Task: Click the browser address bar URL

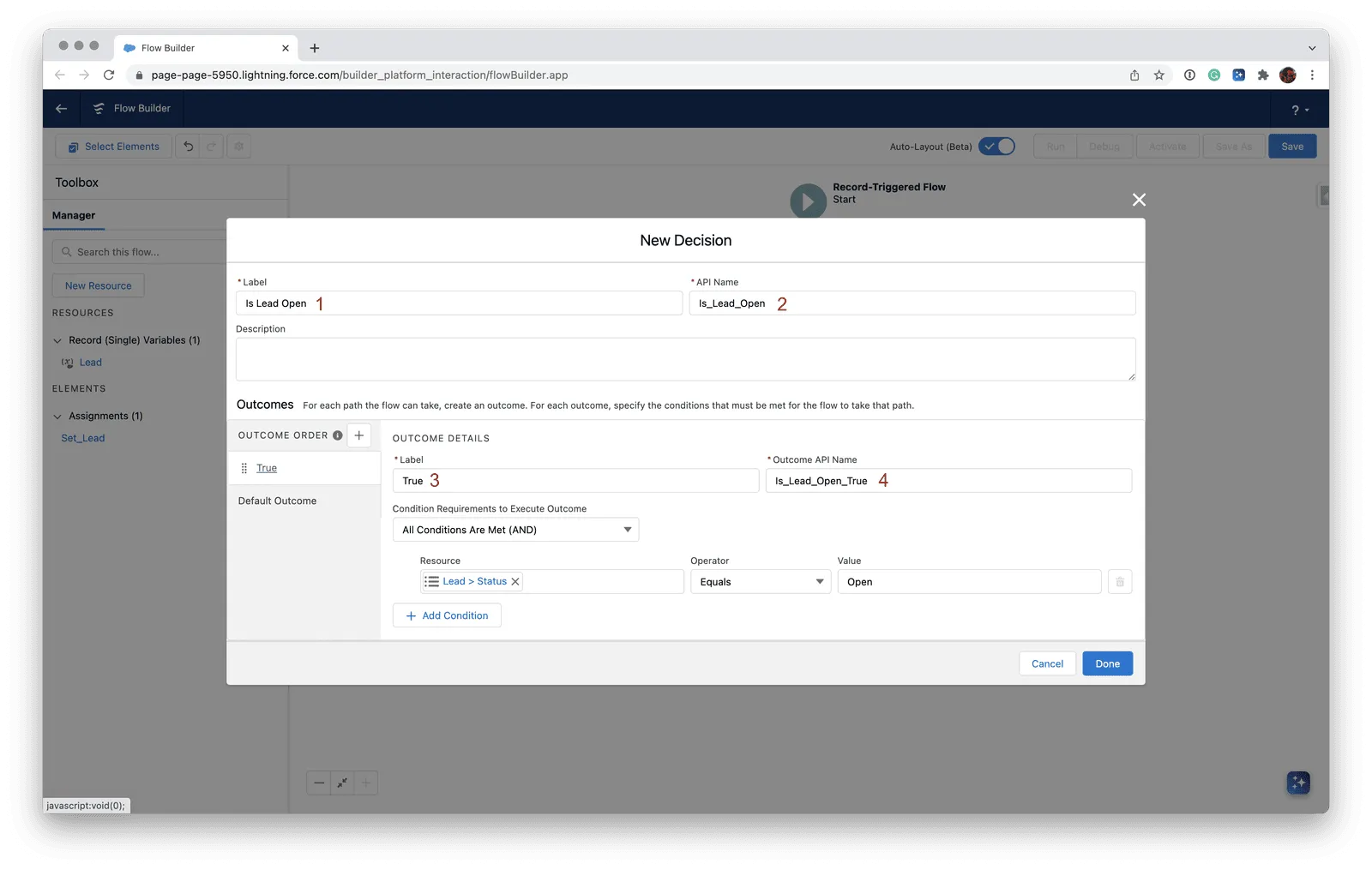Action: (359, 75)
